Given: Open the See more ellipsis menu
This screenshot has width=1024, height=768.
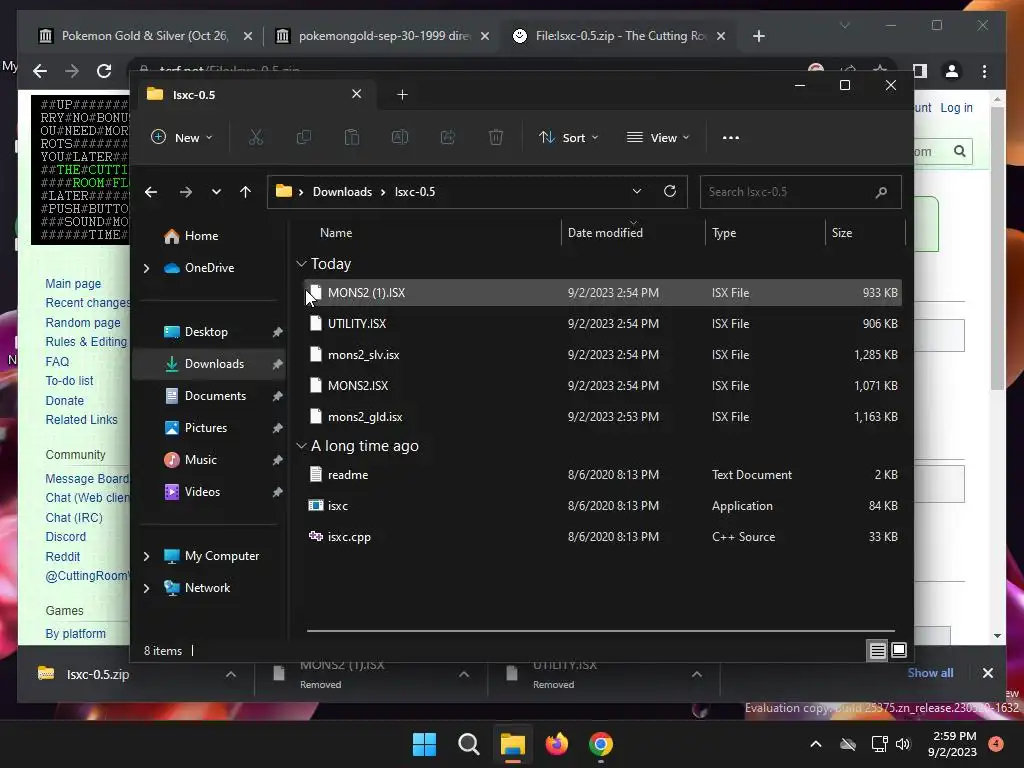Looking at the screenshot, I should [731, 137].
